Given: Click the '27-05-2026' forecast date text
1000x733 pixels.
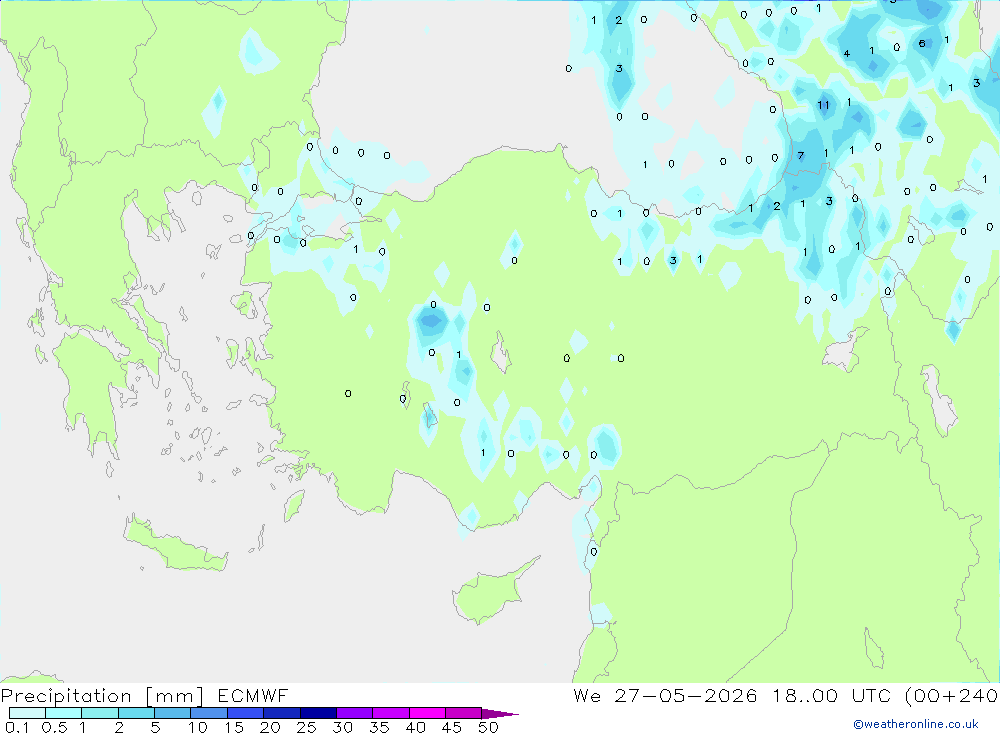Looking at the screenshot, I should point(686,696).
